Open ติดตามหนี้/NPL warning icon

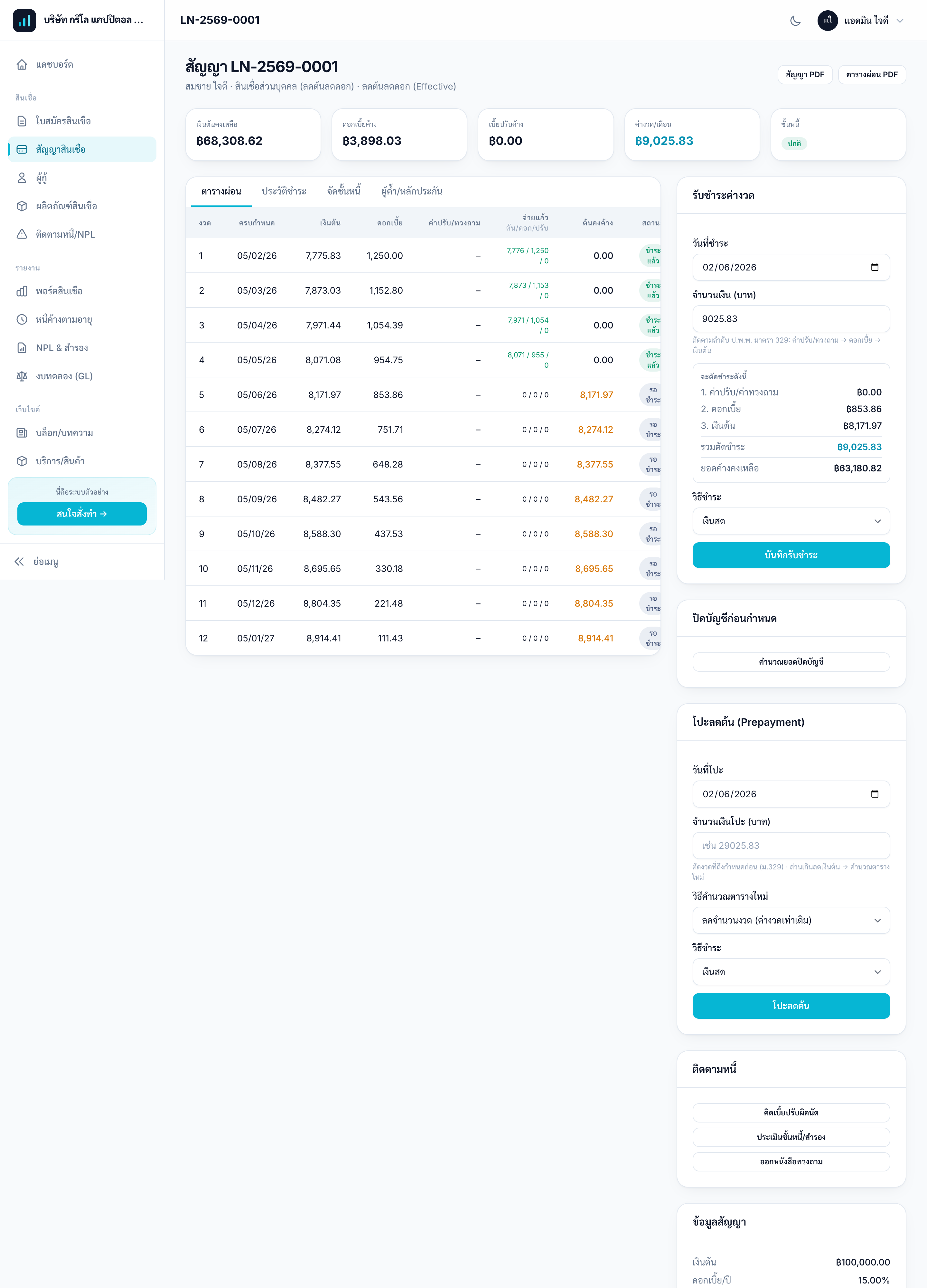[22, 234]
